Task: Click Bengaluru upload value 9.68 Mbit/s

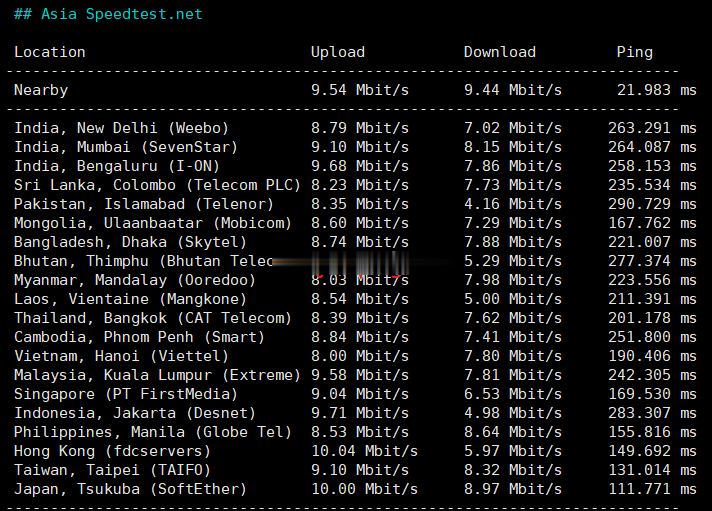Action: click(360, 166)
